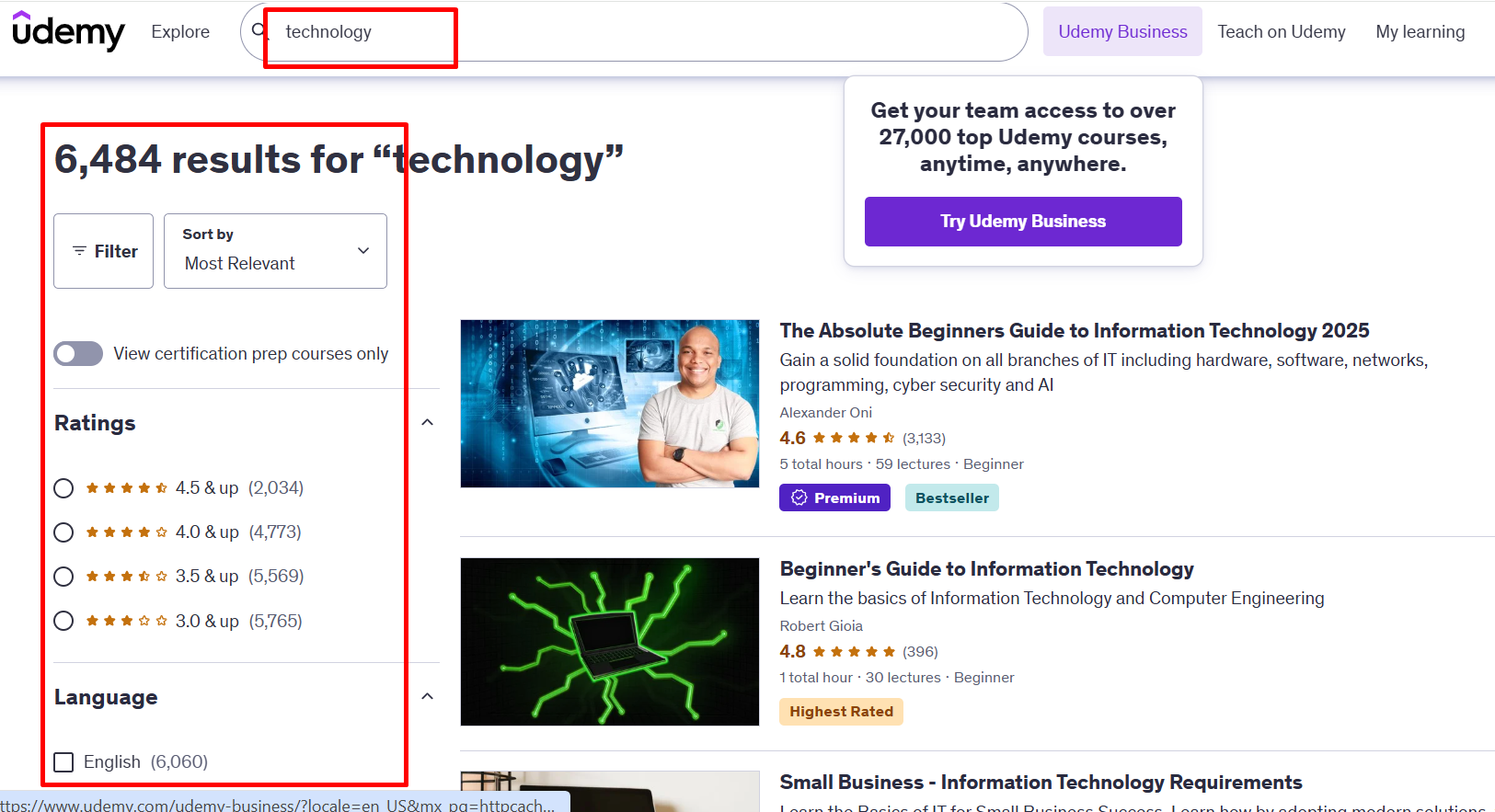Check the English language checkbox
1495x812 pixels.
[x=63, y=762]
